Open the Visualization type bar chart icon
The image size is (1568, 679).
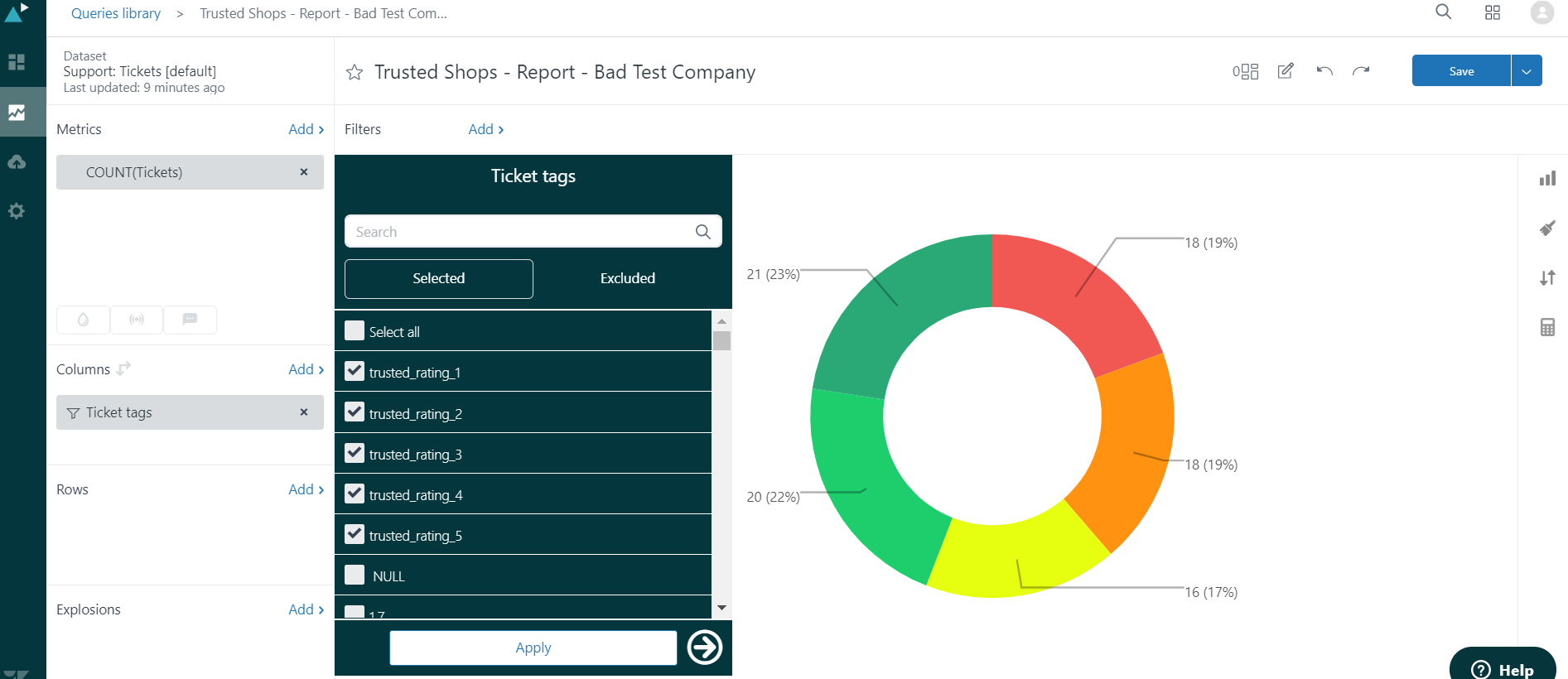click(1547, 178)
